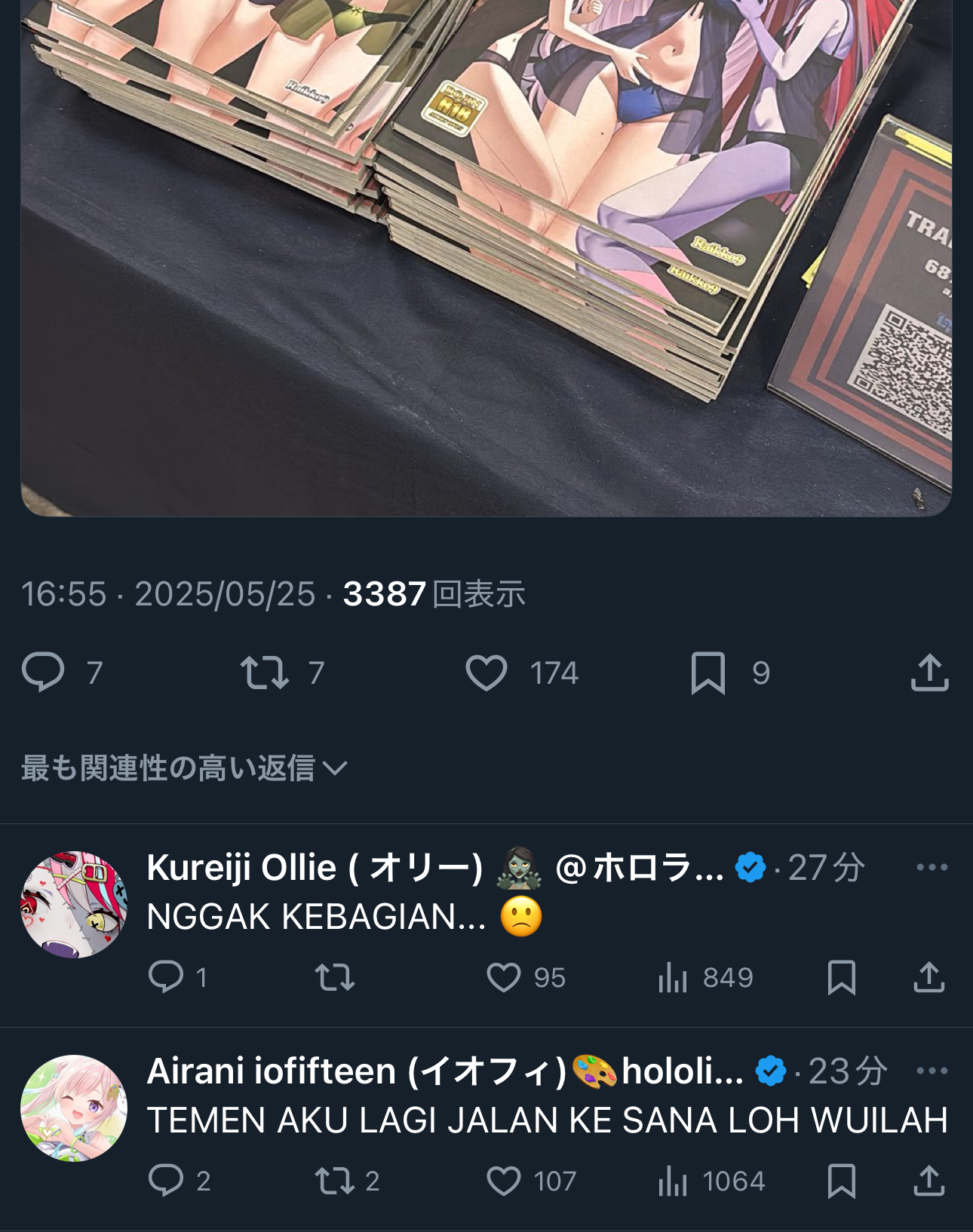Retweet the main post with 7 reposts
The image size is (973, 1232).
(264, 673)
